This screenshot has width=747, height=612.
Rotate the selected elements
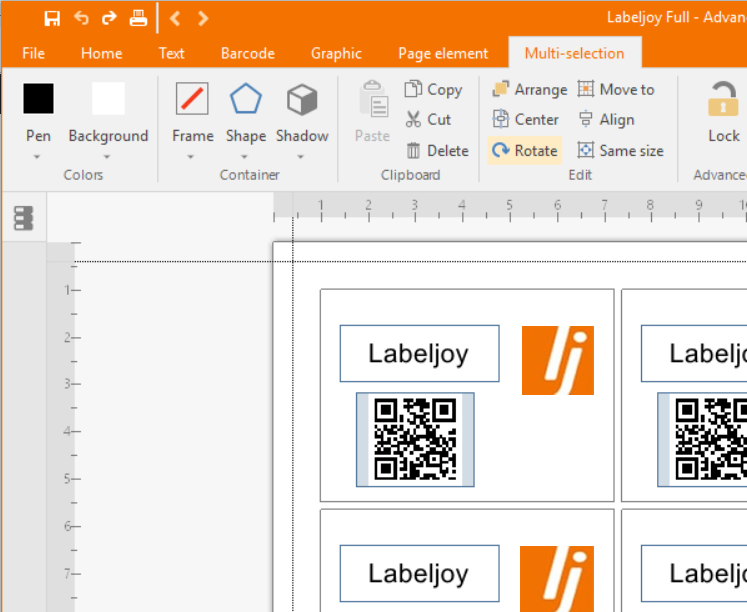[x=525, y=150]
